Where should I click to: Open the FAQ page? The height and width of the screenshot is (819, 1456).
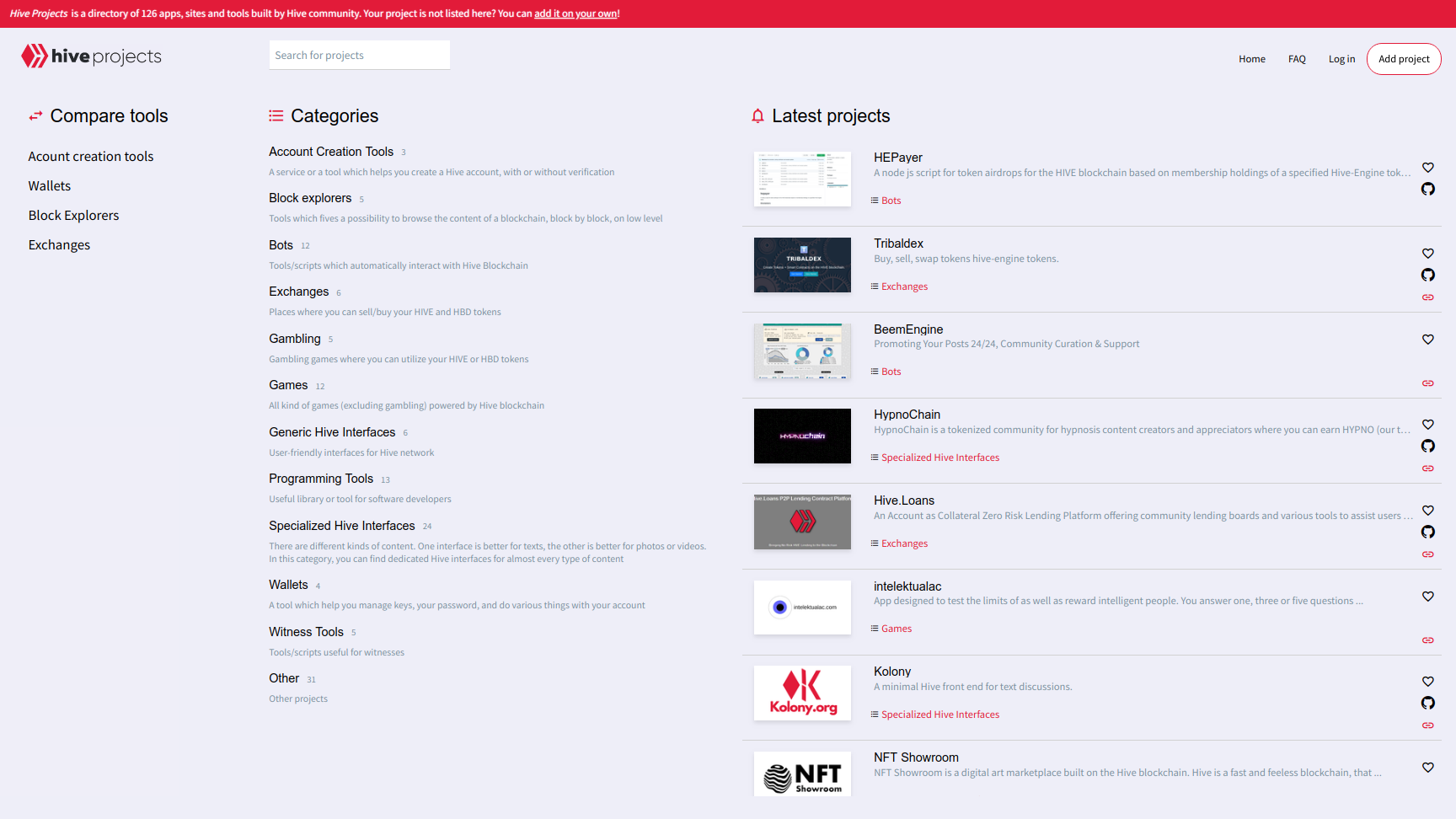[1297, 59]
